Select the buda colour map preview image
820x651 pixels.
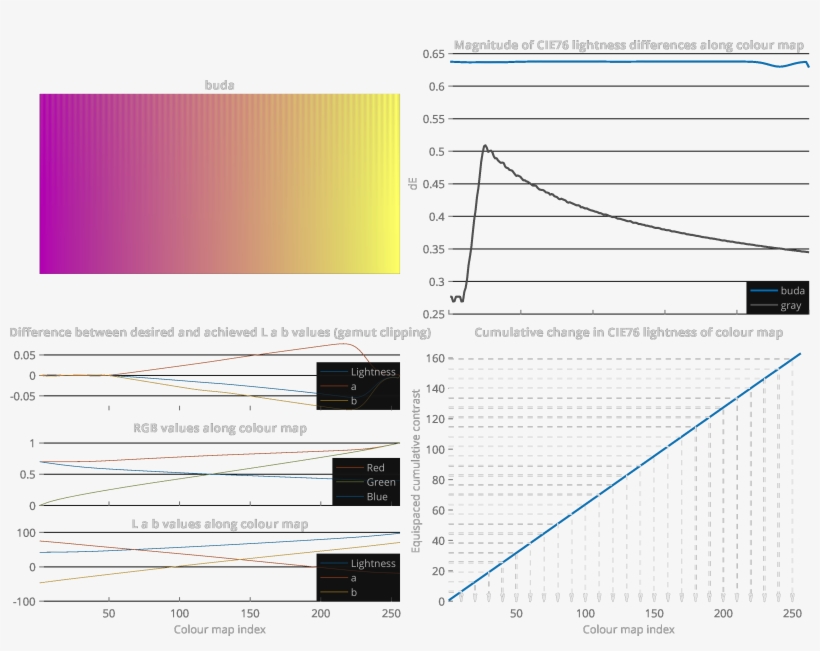(218, 180)
